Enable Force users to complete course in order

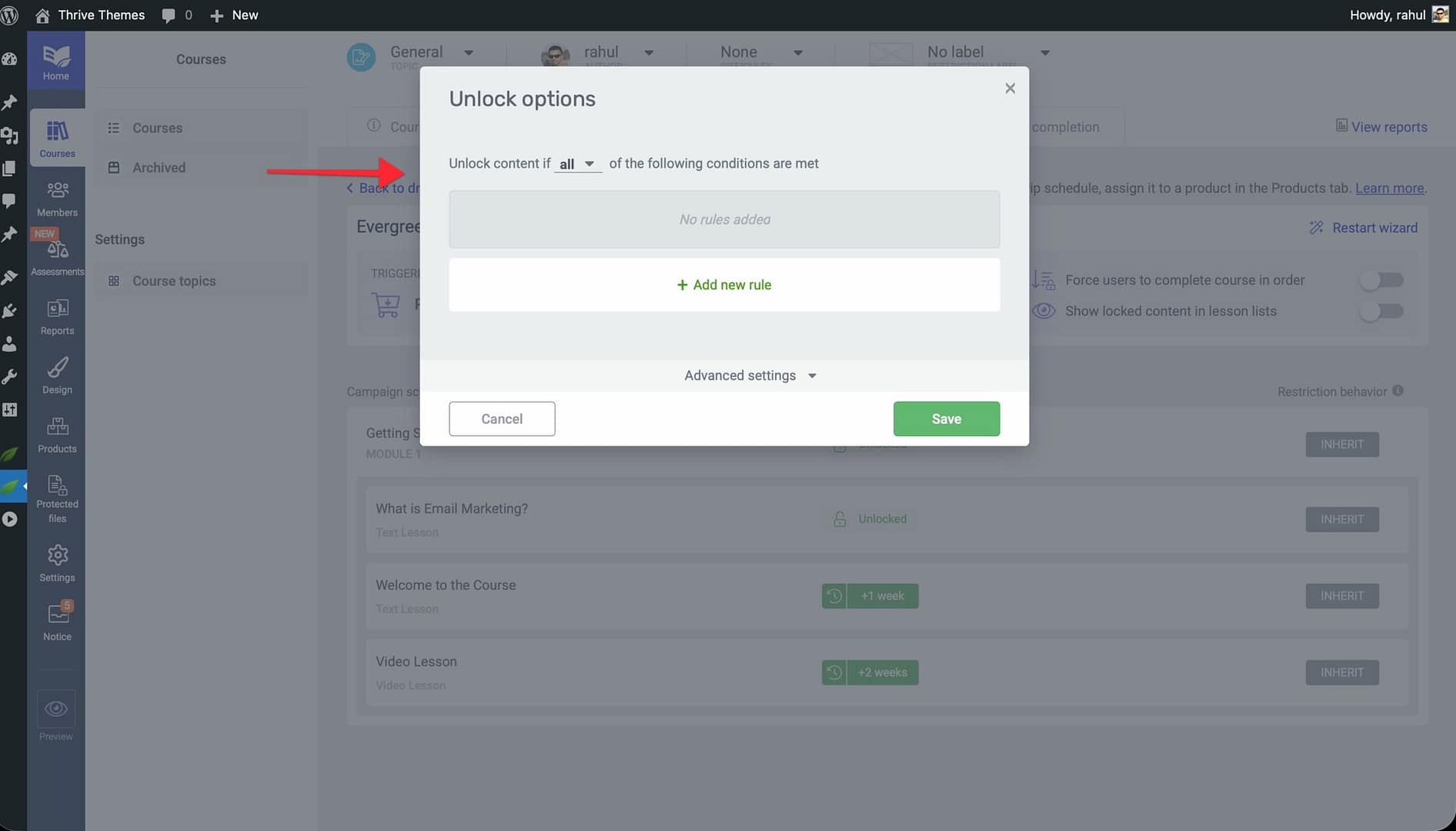click(x=1381, y=280)
